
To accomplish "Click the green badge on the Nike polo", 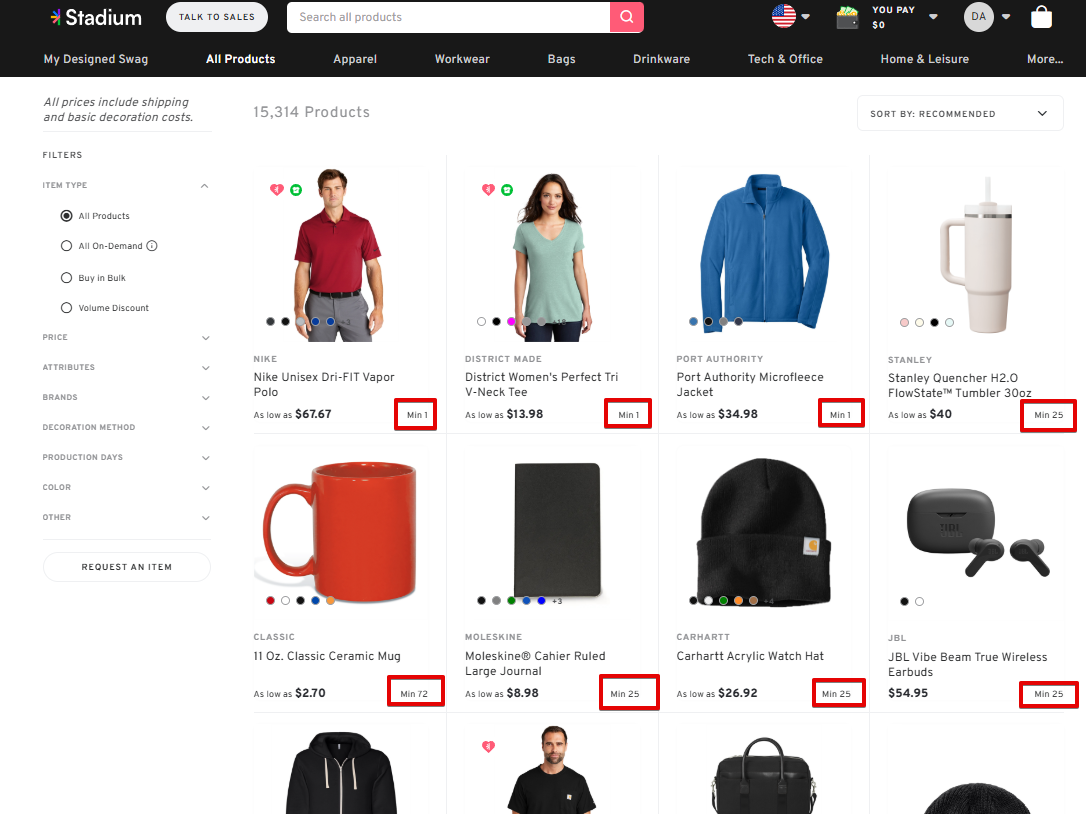I will click(296, 190).
